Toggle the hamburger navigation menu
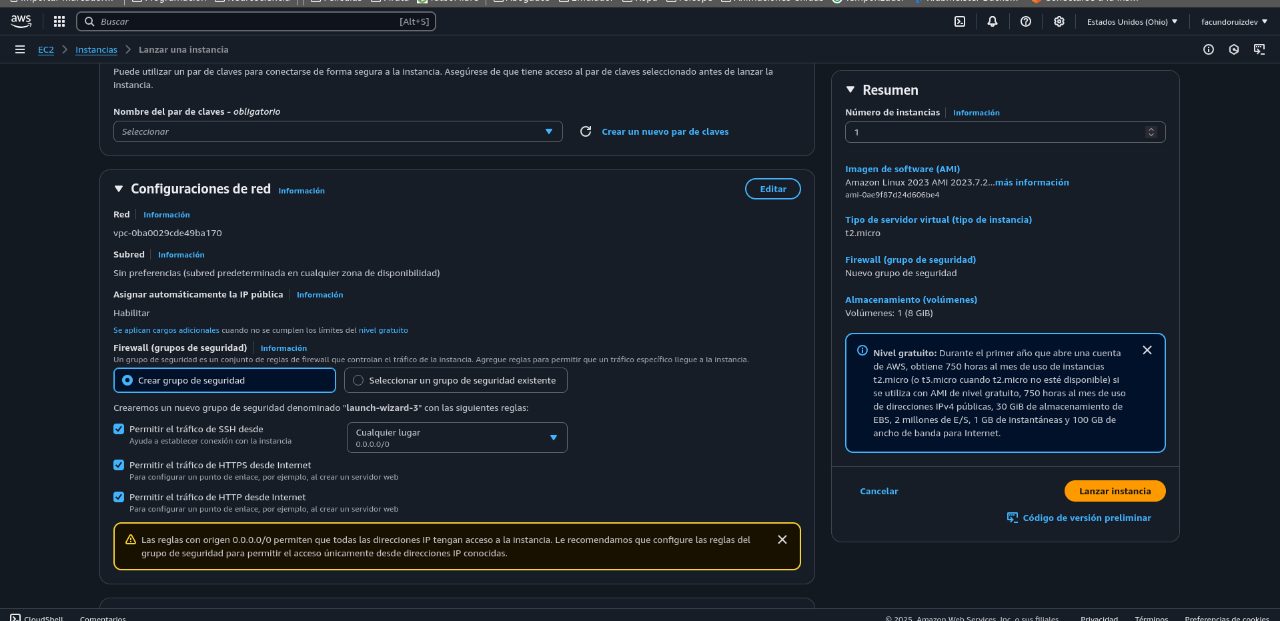Screen dimensions: 1280x621 (x=20, y=49)
